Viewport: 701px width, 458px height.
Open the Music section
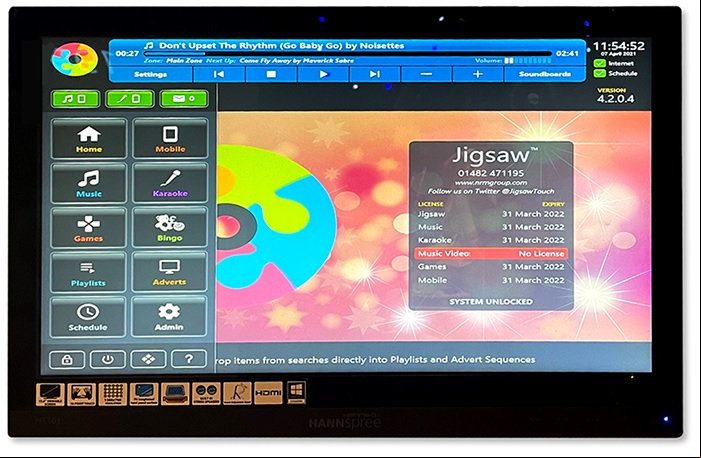coord(89,183)
